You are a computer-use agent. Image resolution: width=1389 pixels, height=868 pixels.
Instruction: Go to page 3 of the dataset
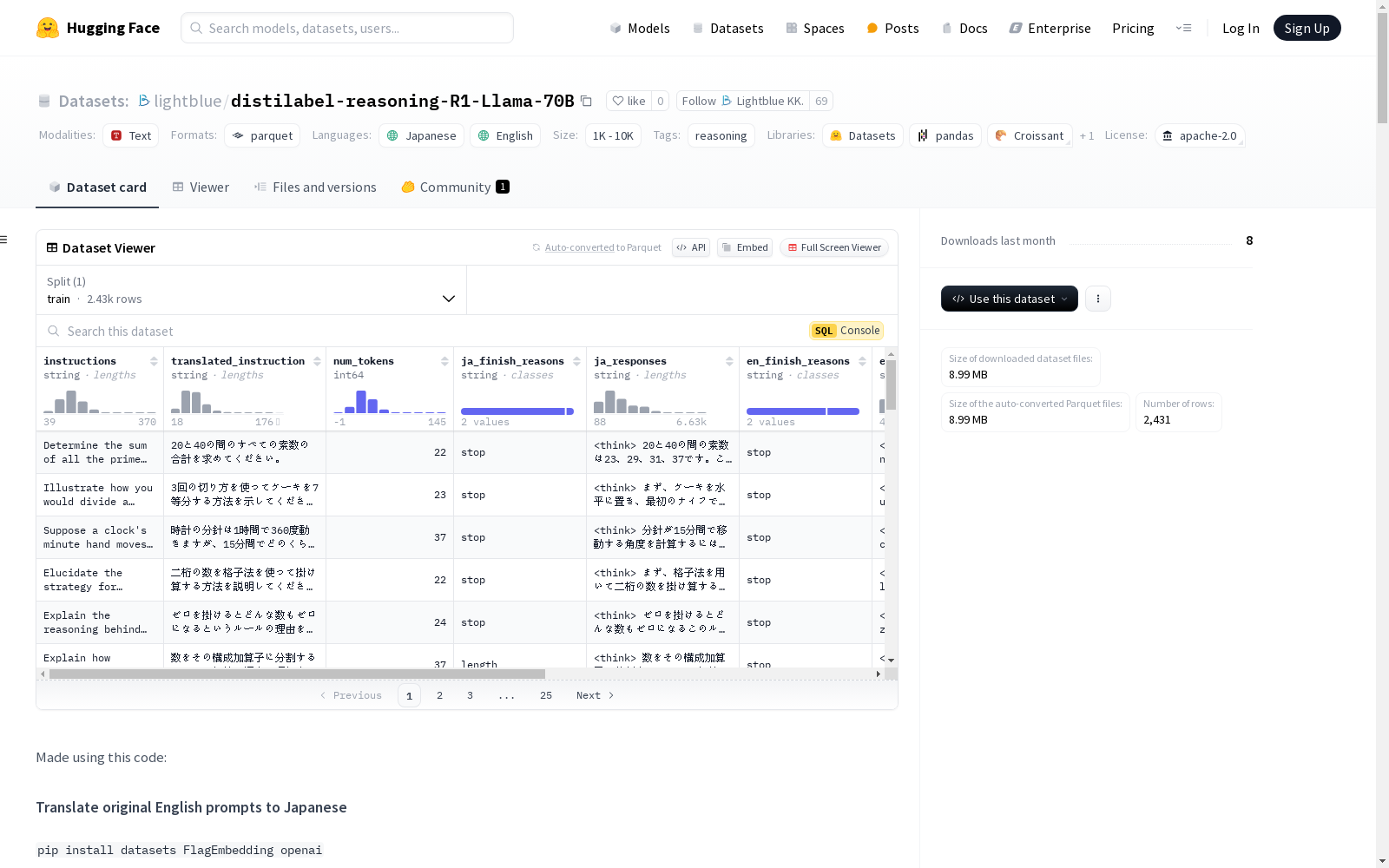point(471,695)
